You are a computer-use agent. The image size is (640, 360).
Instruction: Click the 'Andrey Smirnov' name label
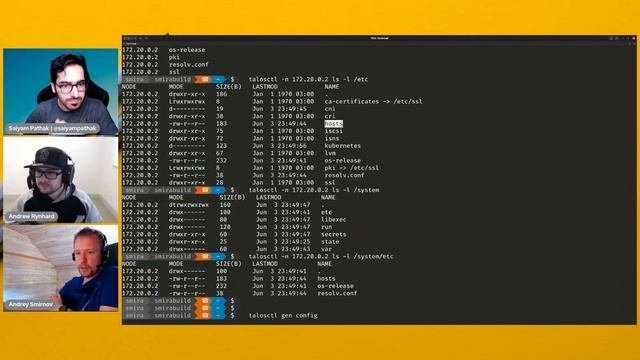click(x=31, y=304)
